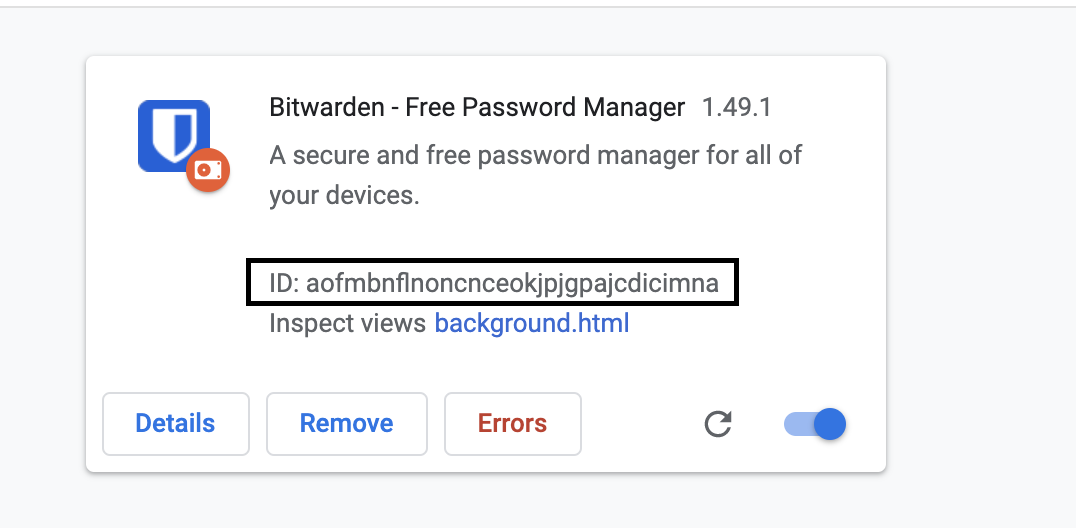Click blank white card area below the logo
Image resolution: width=1076 pixels, height=528 pixels.
click(x=172, y=290)
